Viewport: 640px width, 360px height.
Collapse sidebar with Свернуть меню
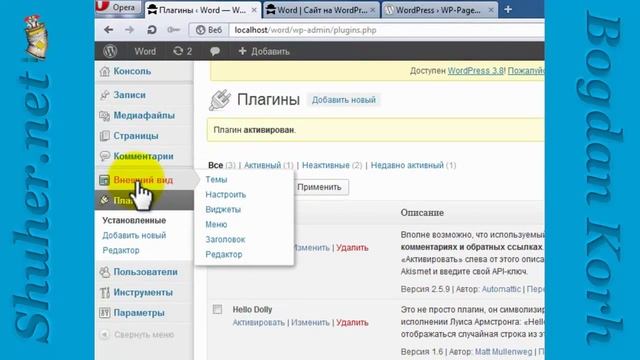[138, 334]
